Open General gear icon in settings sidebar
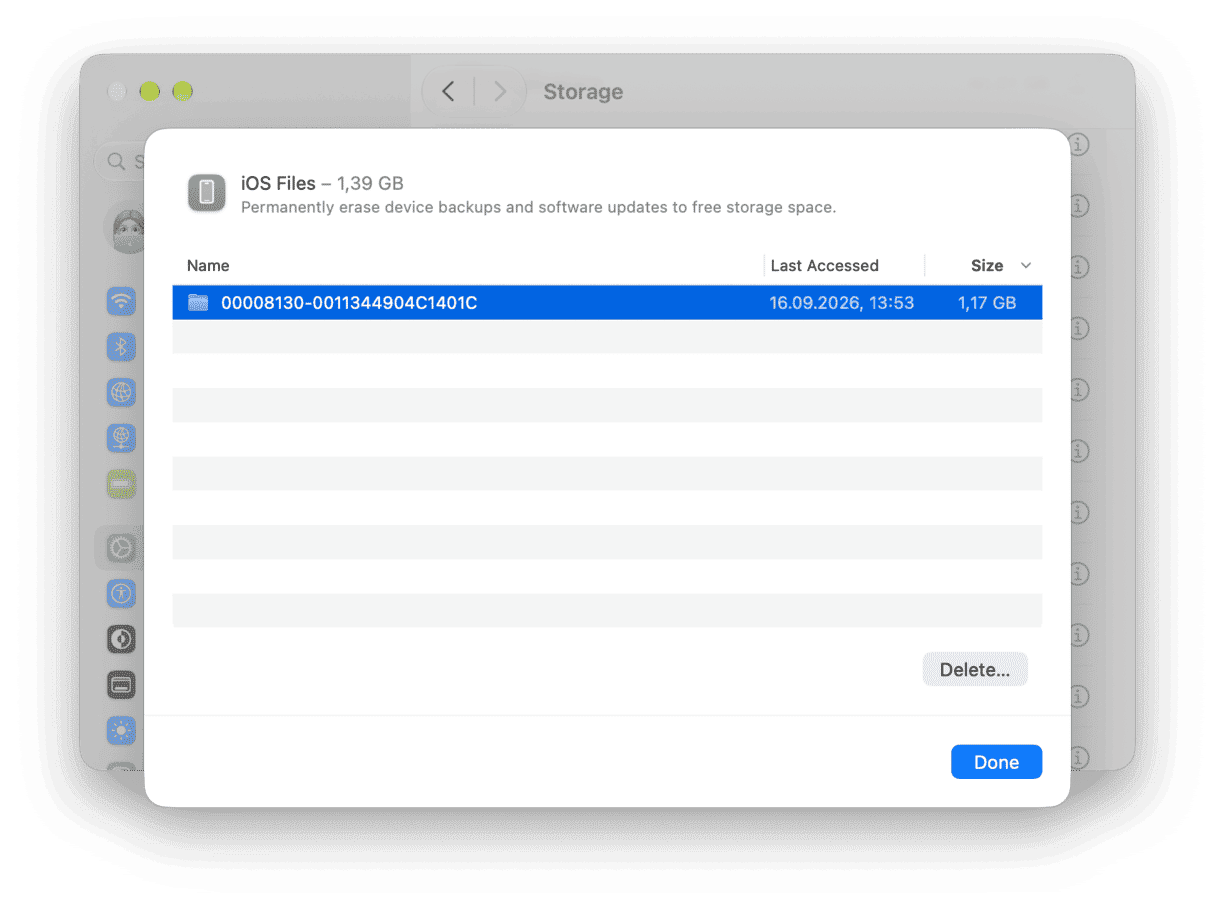 (x=121, y=547)
